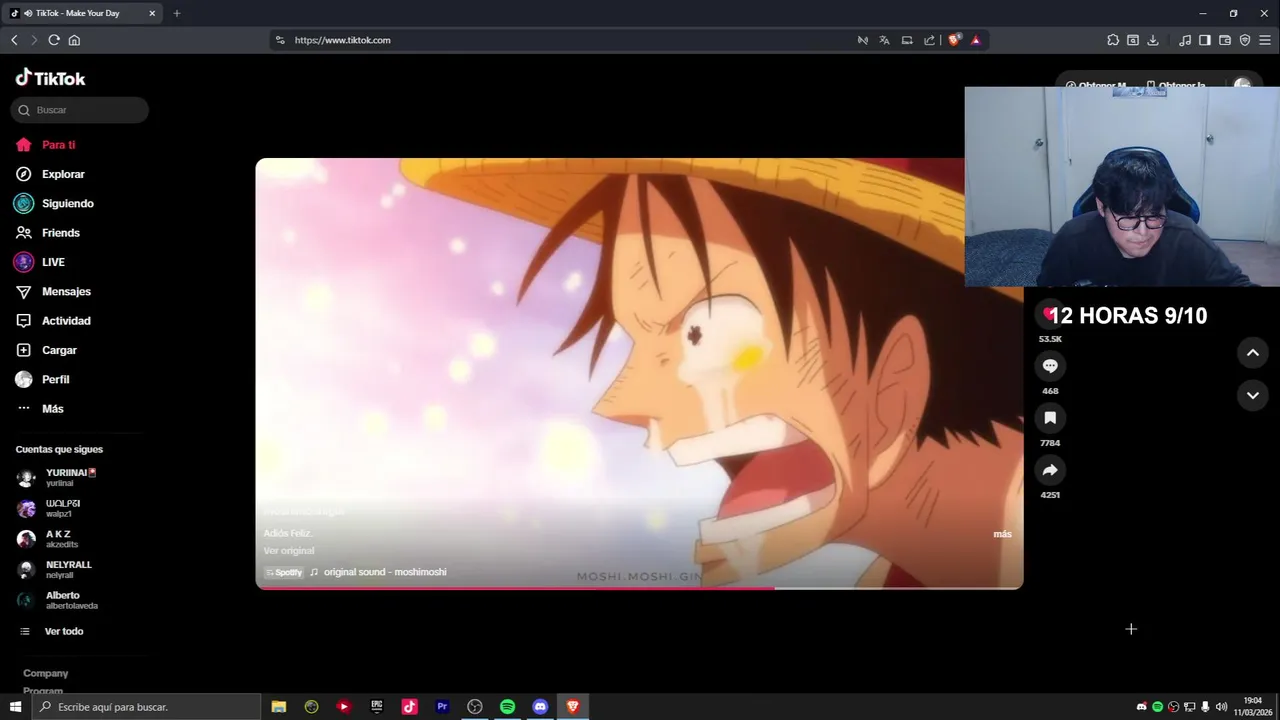1280x720 pixels.
Task: Seek using the red video progress bar
Action: click(x=639, y=588)
